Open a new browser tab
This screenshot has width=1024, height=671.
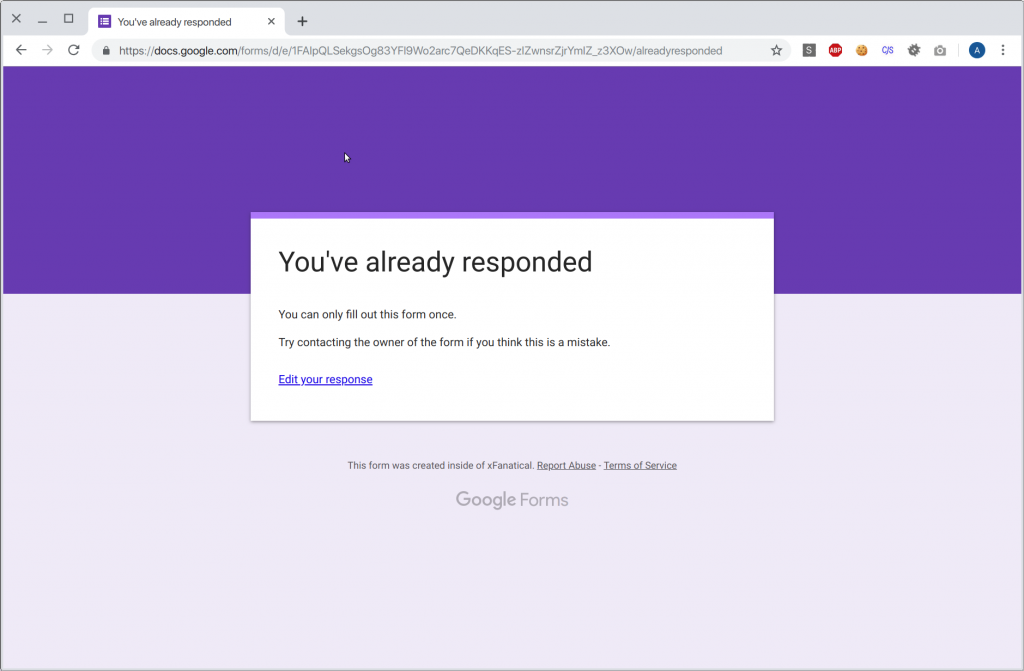302,22
